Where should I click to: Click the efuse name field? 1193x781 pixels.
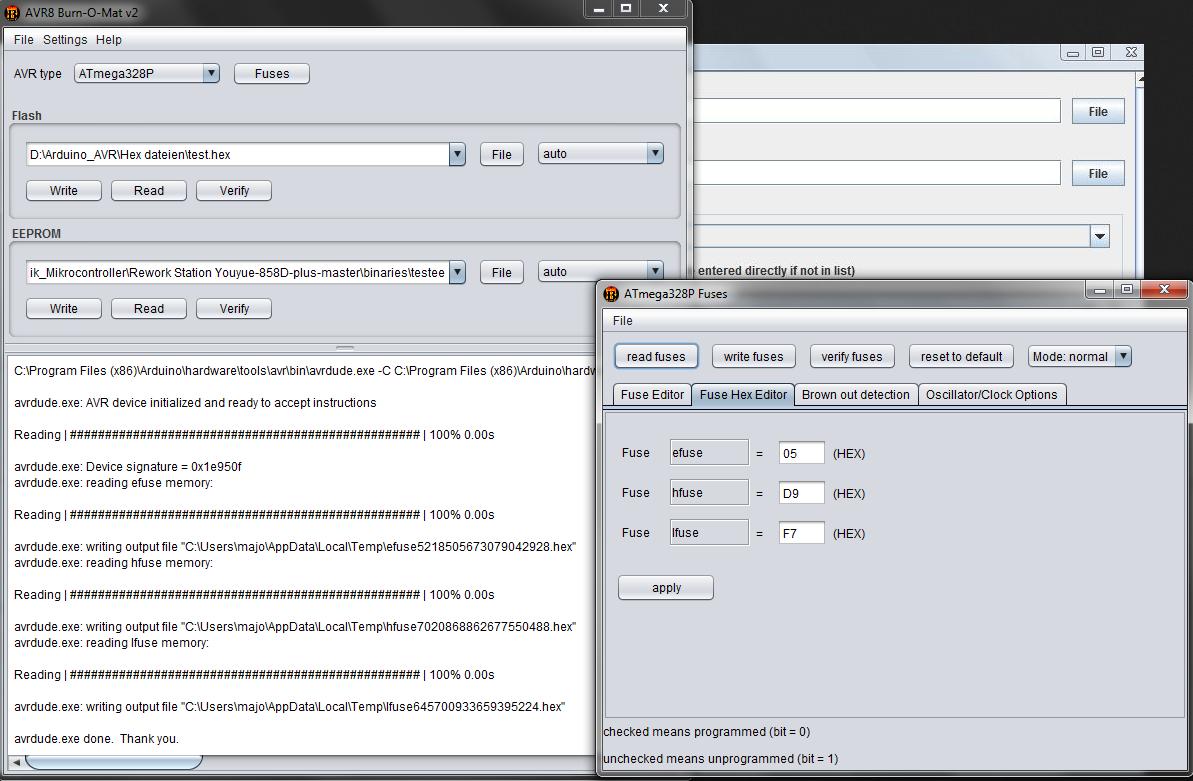tap(709, 452)
